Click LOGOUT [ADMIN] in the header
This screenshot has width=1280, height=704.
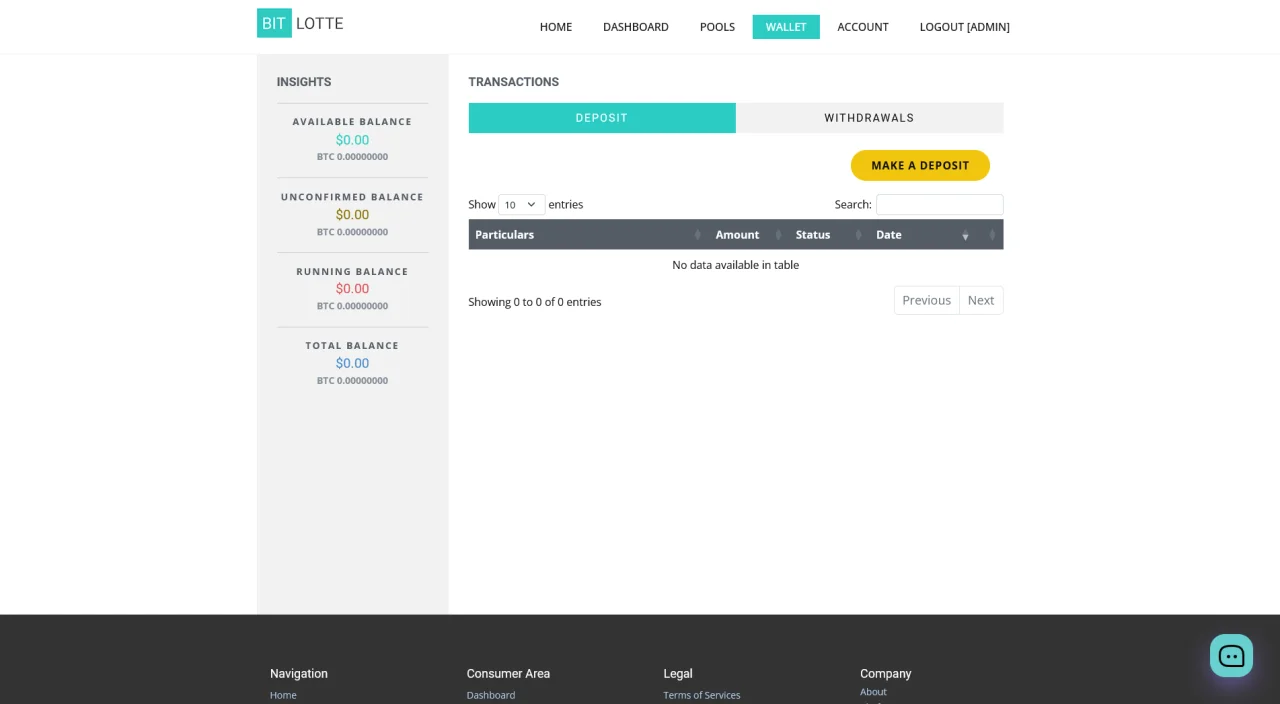point(964,27)
